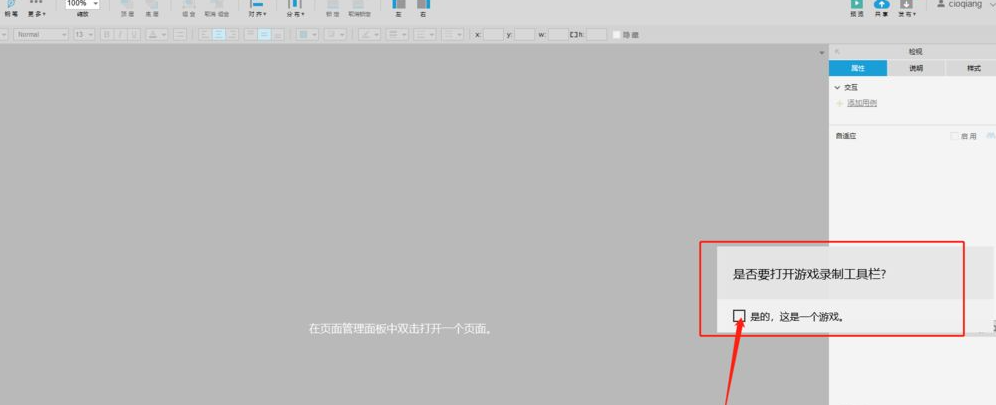The height and width of the screenshot is (405, 996).
Task: Click the 顶层 (Bring to Front) icon
Action: [127, 6]
